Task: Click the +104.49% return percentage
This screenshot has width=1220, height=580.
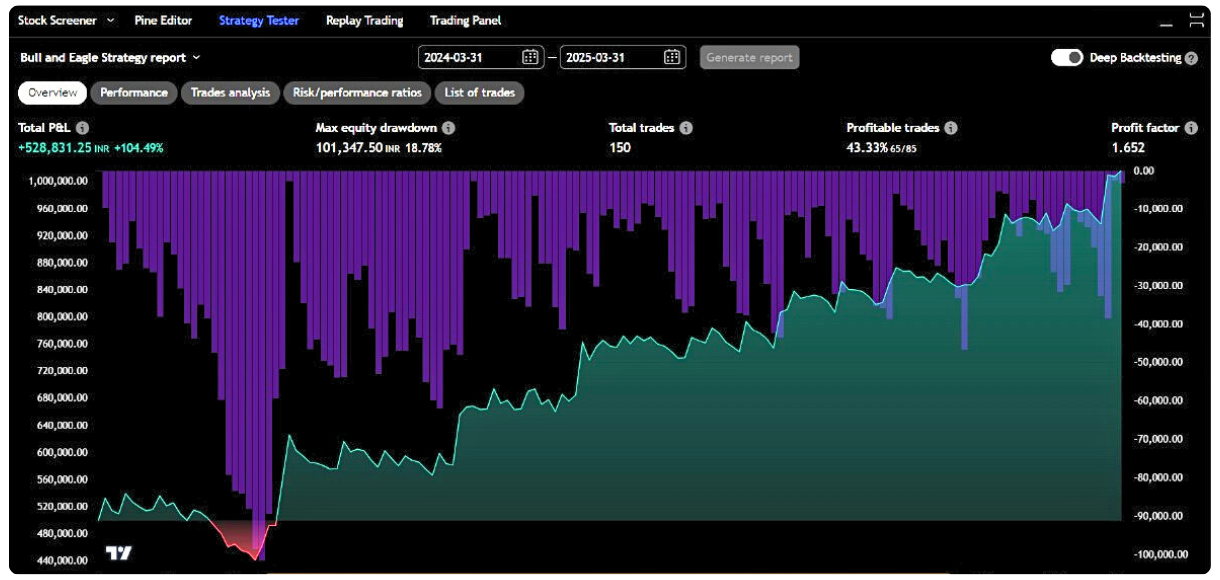Action: click(x=139, y=148)
